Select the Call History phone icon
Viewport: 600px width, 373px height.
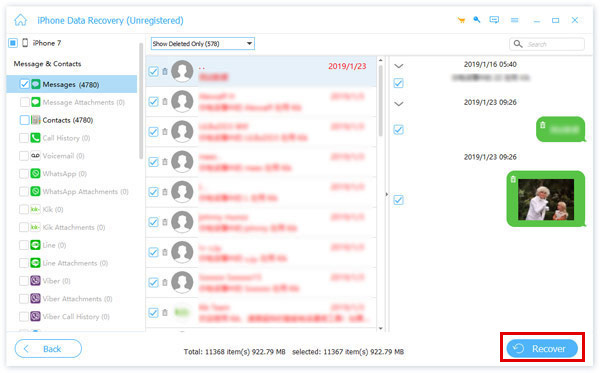click(x=36, y=138)
